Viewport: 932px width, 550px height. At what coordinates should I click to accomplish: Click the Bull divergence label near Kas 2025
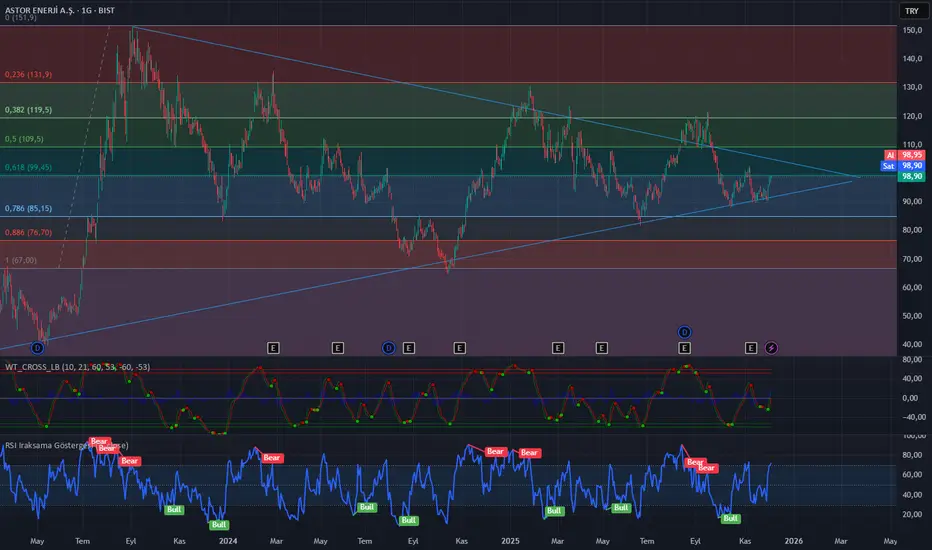pyautogui.click(x=731, y=518)
